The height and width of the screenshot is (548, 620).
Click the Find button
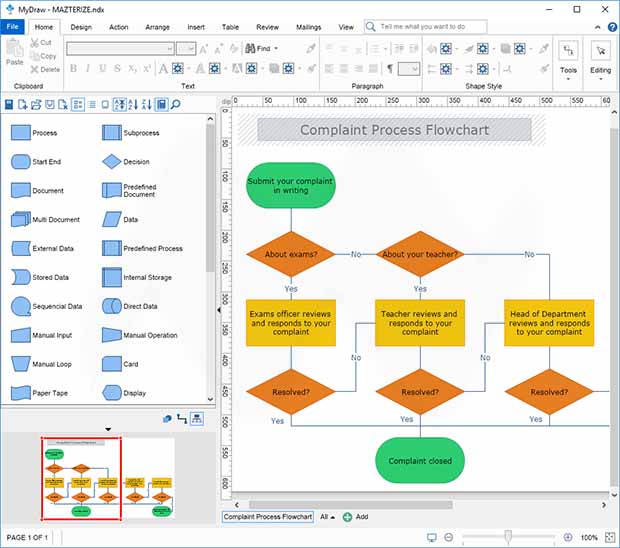(x=258, y=49)
